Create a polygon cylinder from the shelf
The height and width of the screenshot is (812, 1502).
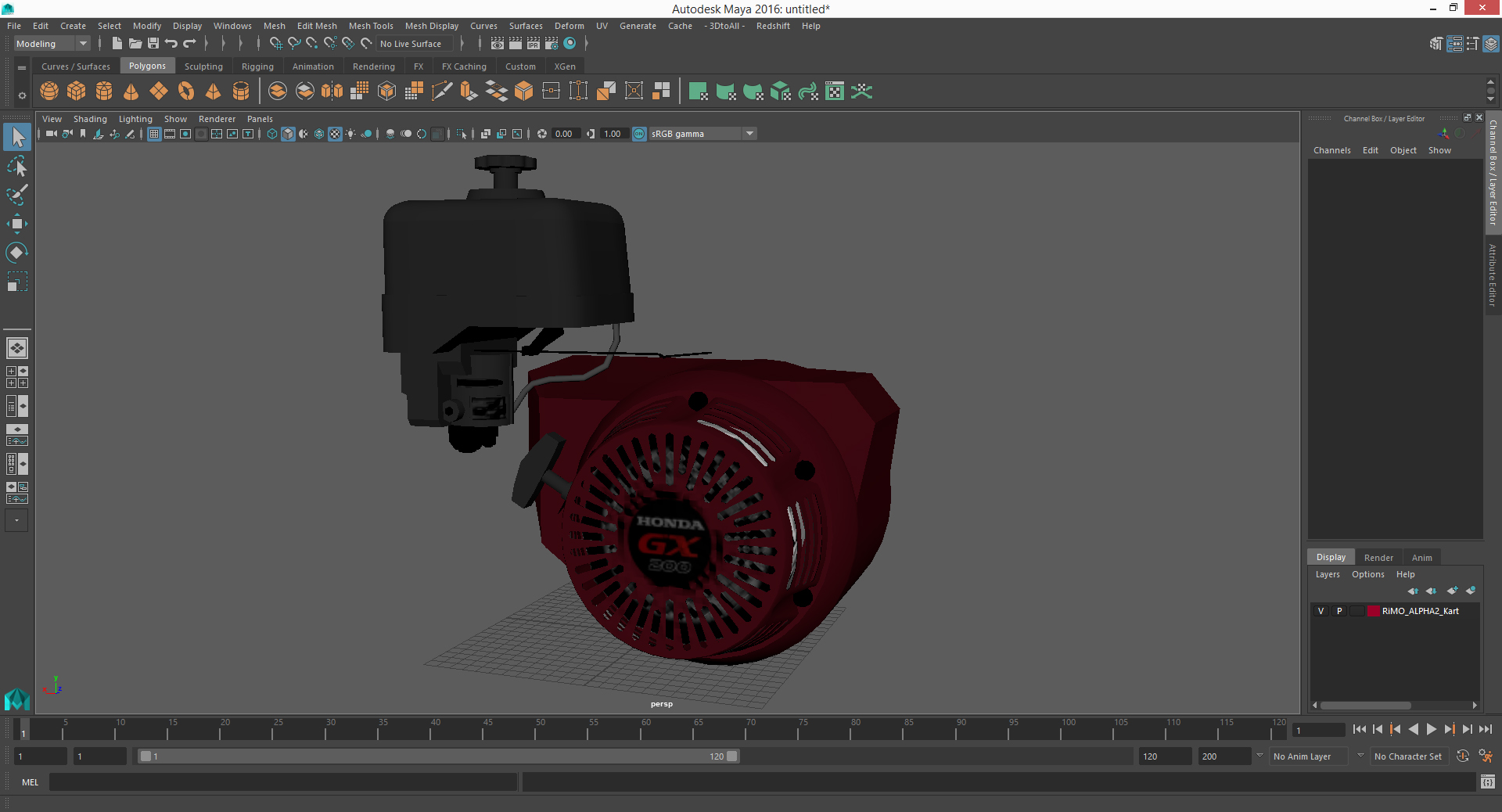click(x=104, y=92)
